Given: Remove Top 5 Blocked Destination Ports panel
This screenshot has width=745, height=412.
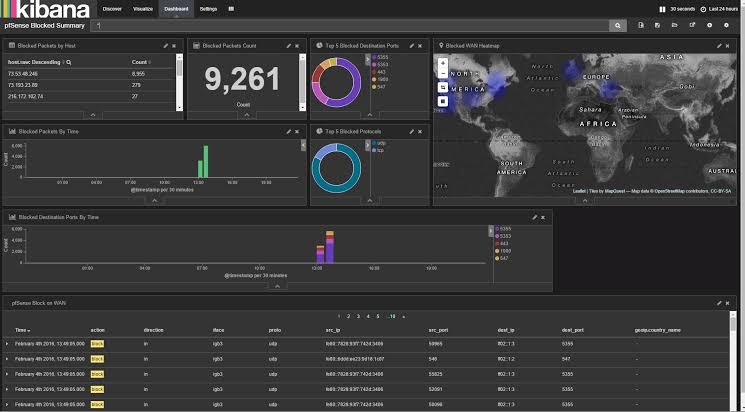Looking at the screenshot, I should click(420, 46).
